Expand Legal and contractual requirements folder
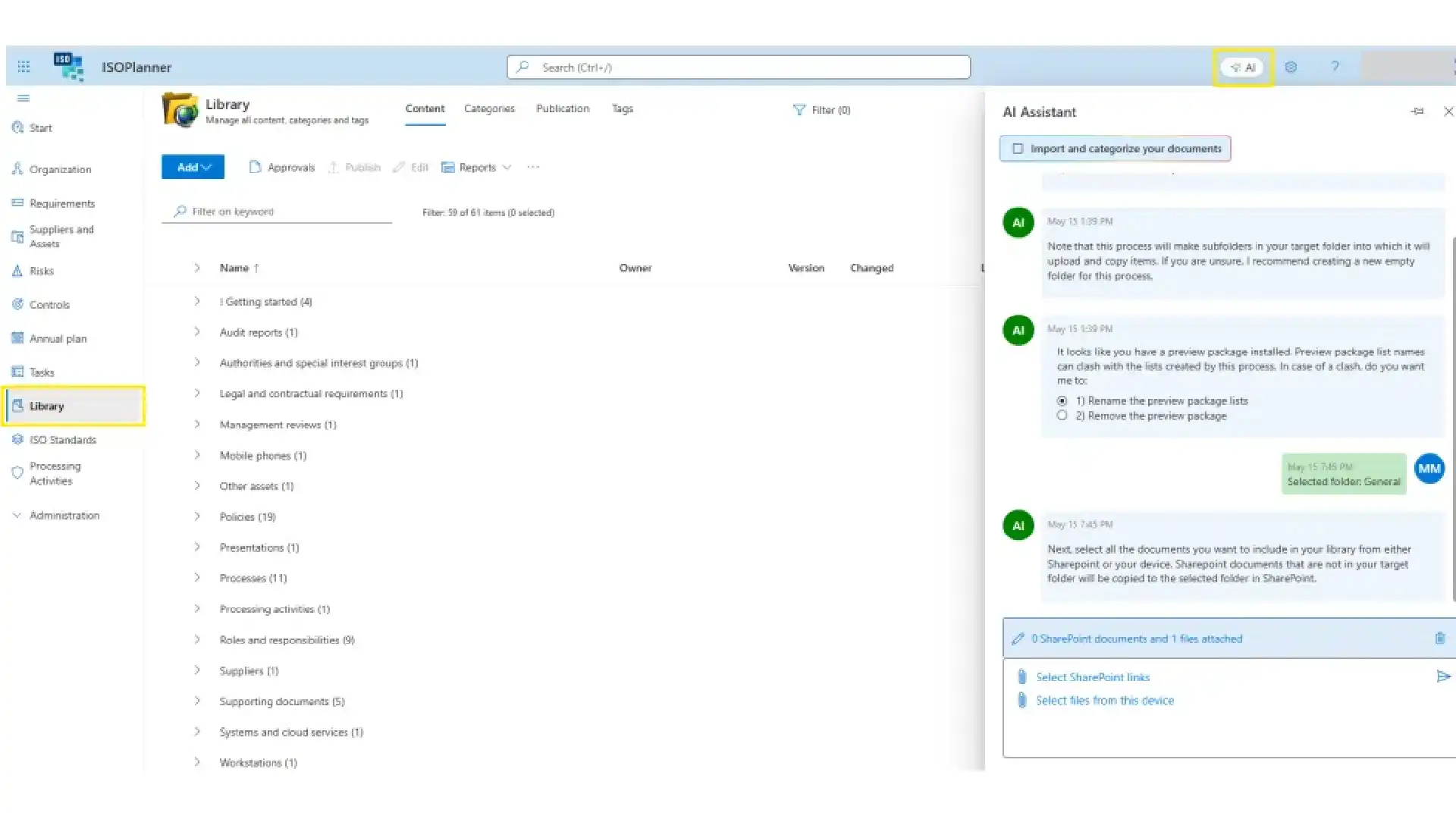 (x=197, y=394)
